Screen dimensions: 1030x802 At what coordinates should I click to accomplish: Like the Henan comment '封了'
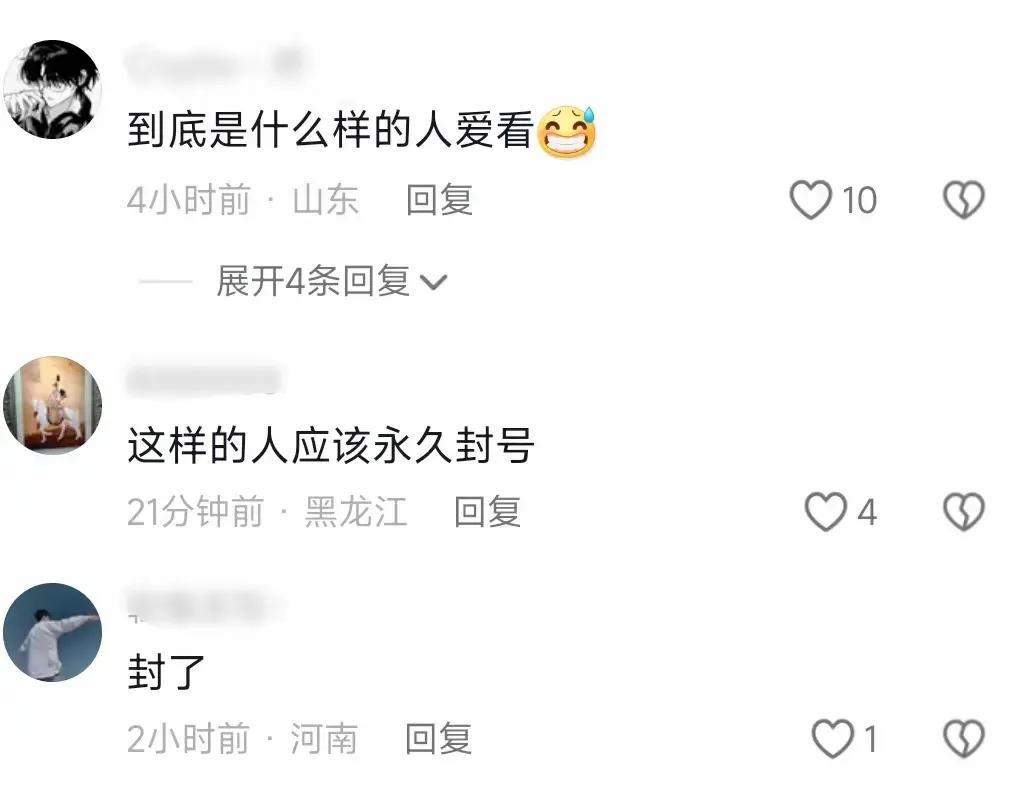pyautogui.click(x=833, y=739)
